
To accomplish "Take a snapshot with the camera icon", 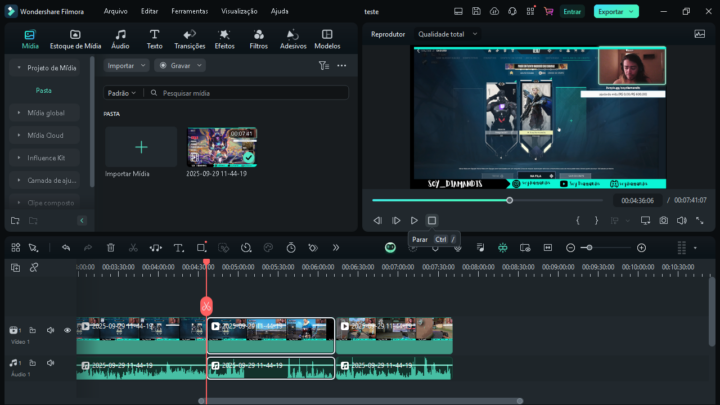I will pyautogui.click(x=662, y=220).
